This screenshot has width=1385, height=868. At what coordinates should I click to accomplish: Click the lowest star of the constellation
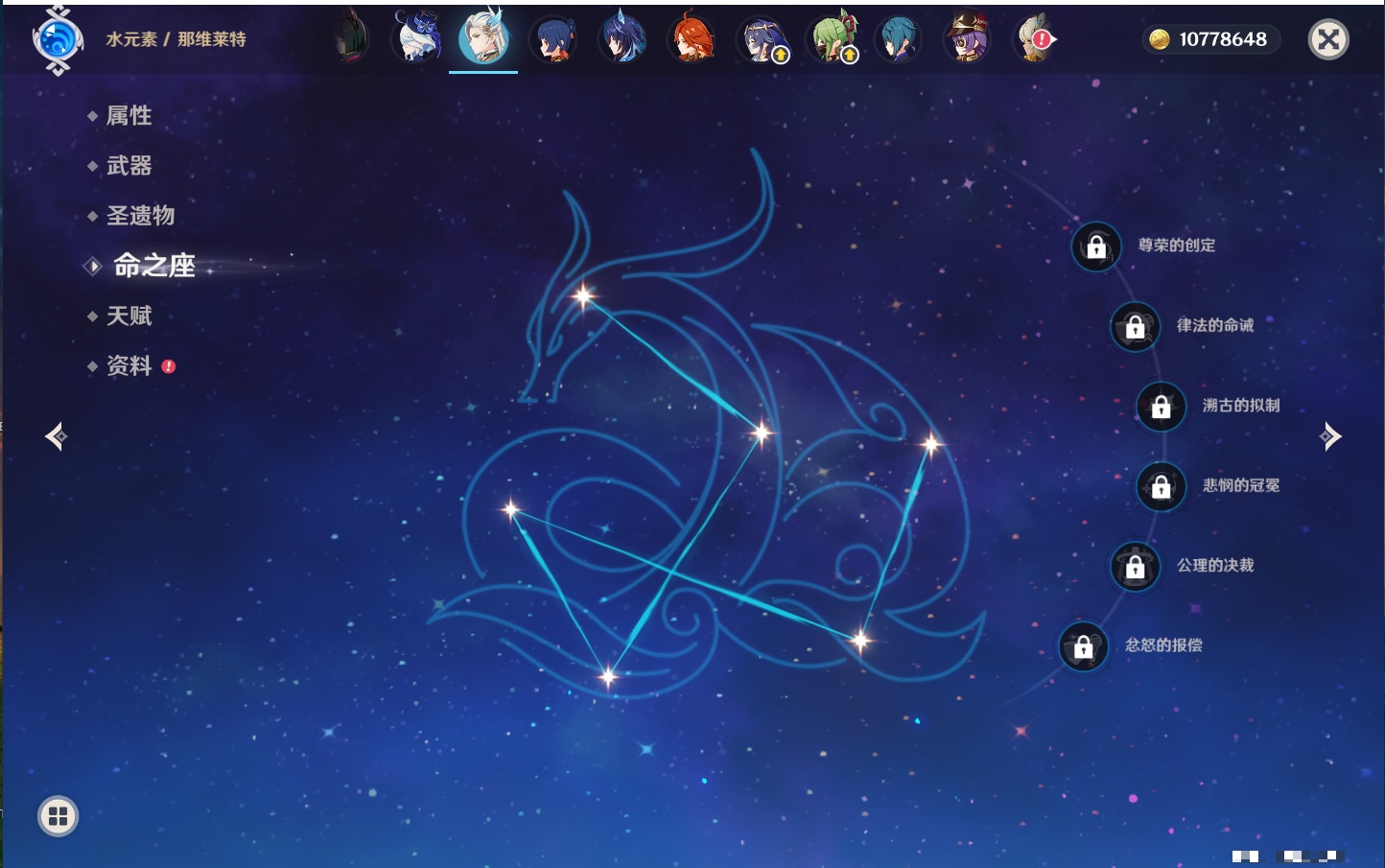tap(608, 677)
